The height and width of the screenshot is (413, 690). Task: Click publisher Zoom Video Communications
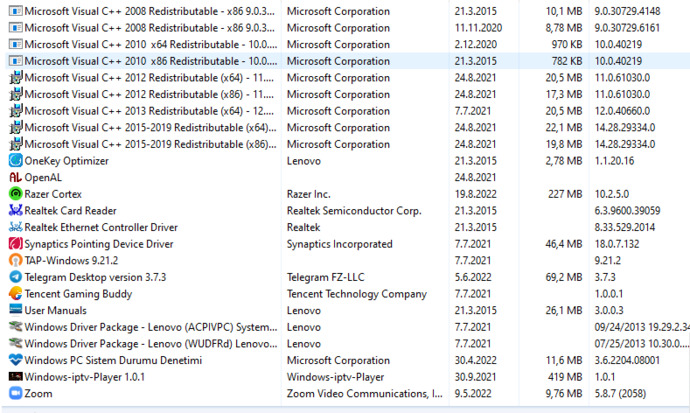pyautogui.click(x=365, y=393)
